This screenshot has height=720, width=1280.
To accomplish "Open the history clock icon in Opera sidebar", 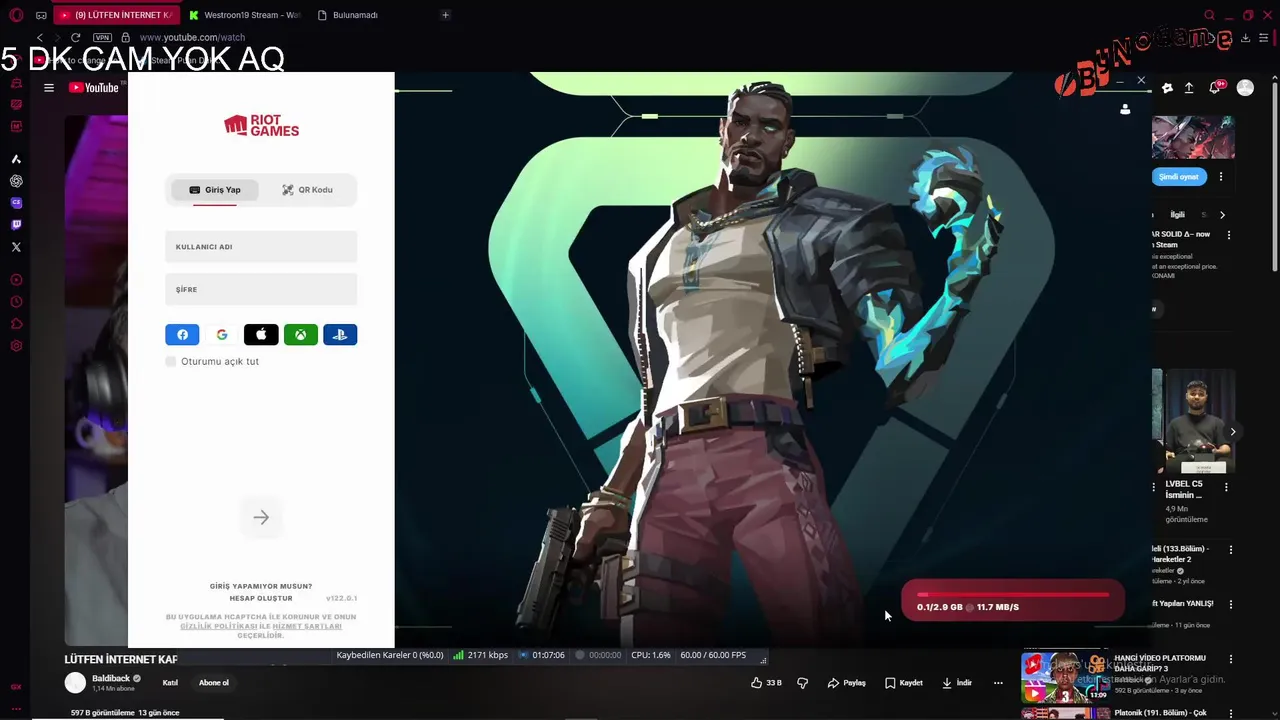I will (x=16, y=302).
